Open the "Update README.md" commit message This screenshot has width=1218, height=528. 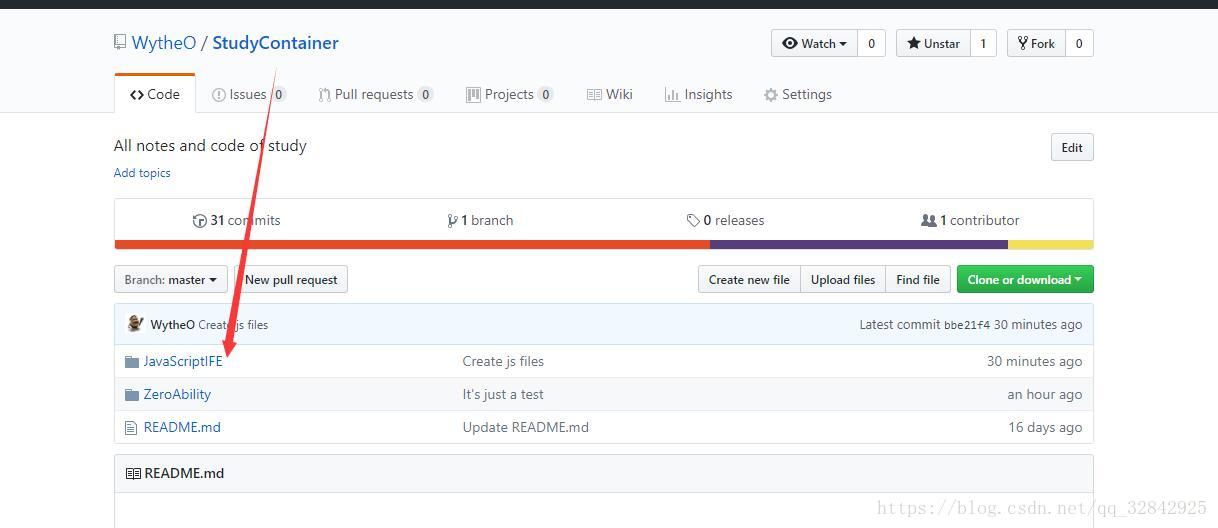pos(526,427)
